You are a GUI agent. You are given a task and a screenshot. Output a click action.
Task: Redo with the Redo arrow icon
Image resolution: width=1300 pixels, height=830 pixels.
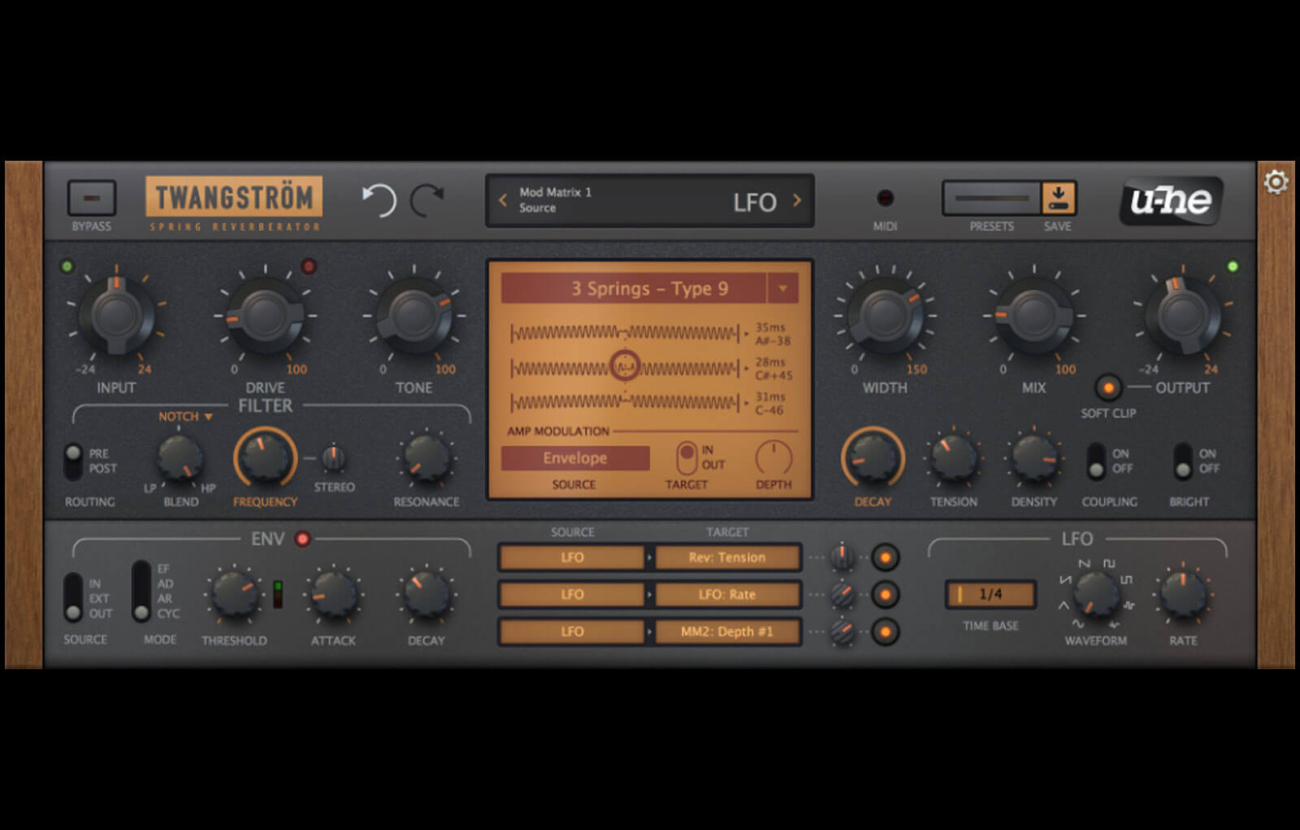tap(427, 200)
